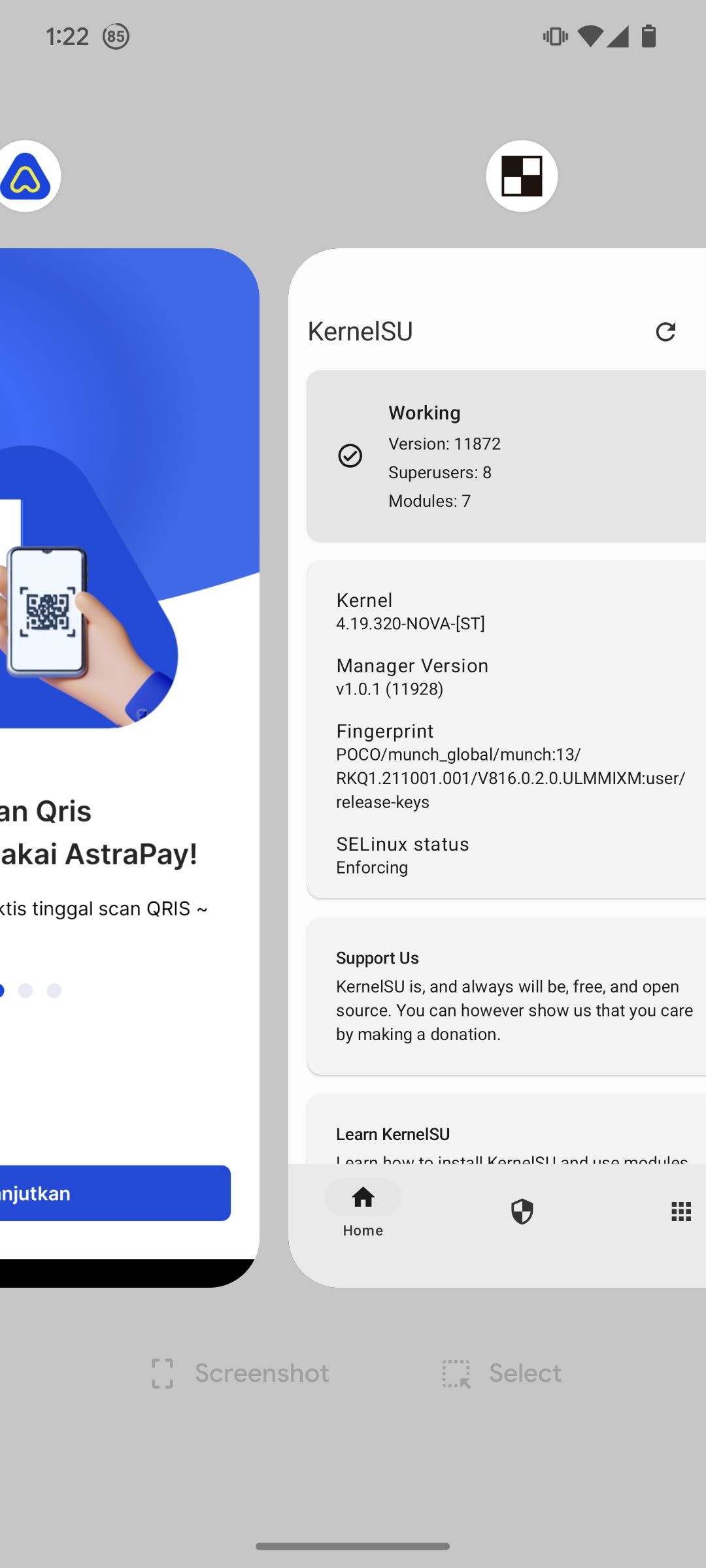The image size is (706, 1568).
Task: Take a Screenshot of the recent app
Action: [x=240, y=1373]
